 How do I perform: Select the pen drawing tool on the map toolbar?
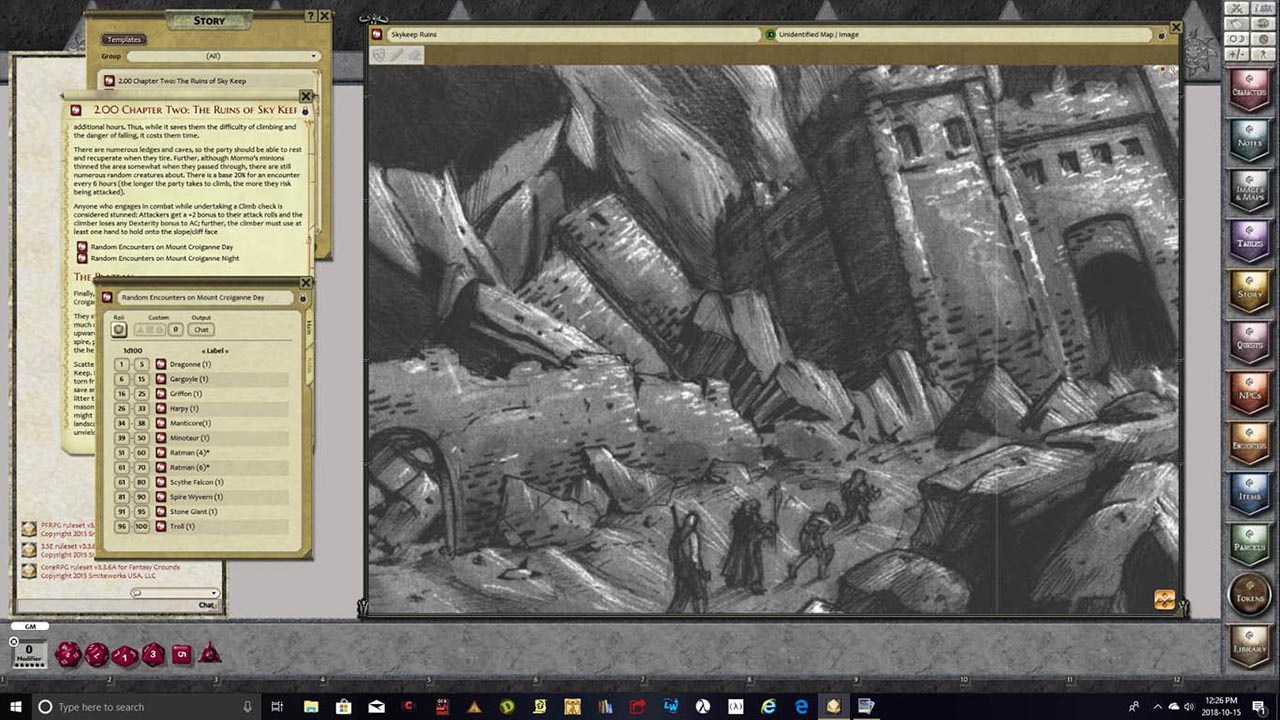coord(398,55)
